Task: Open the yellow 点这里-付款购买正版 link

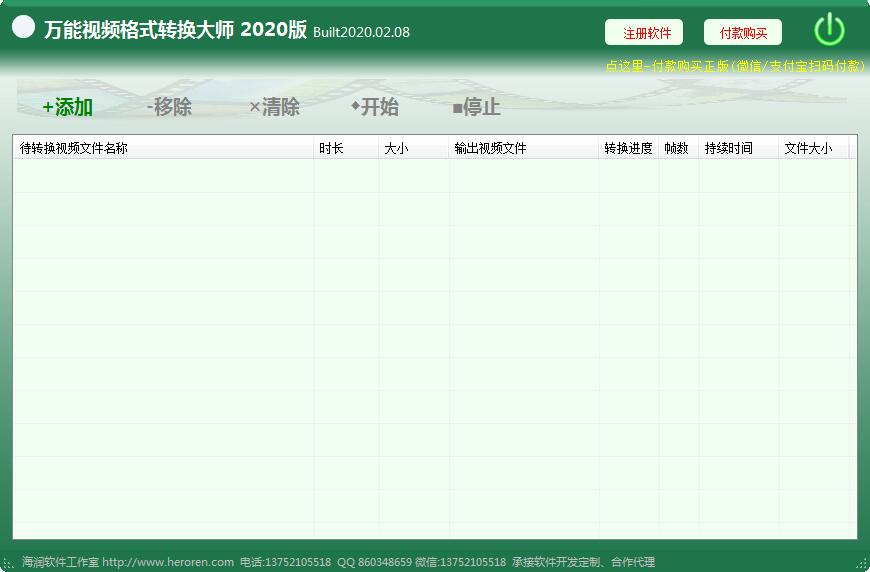Action: point(734,66)
